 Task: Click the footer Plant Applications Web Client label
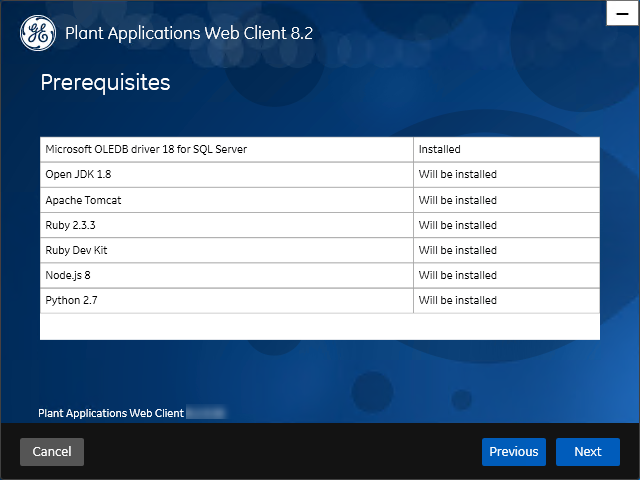tap(111, 413)
